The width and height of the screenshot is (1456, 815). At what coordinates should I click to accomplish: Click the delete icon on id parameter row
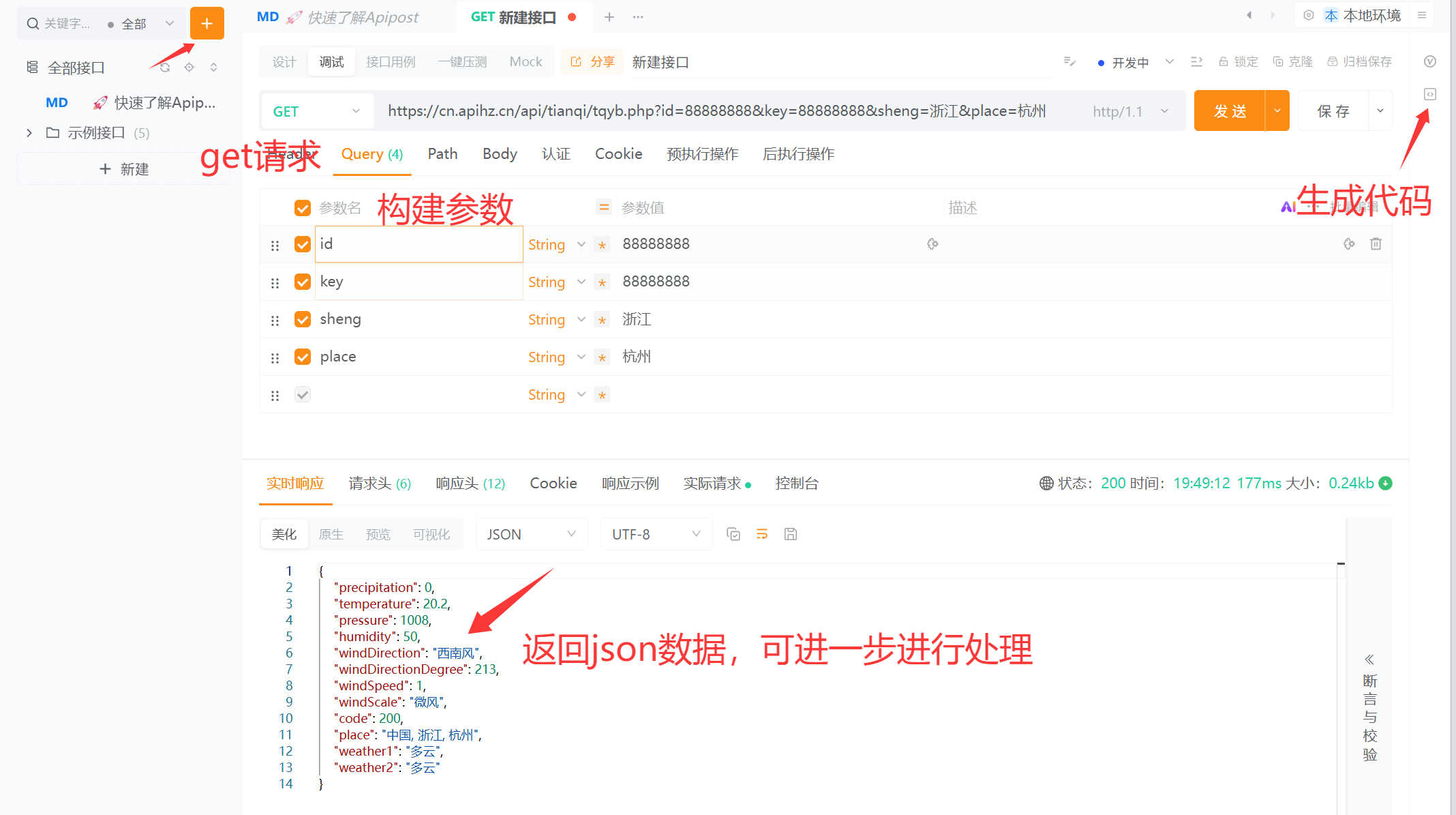pos(1376,244)
